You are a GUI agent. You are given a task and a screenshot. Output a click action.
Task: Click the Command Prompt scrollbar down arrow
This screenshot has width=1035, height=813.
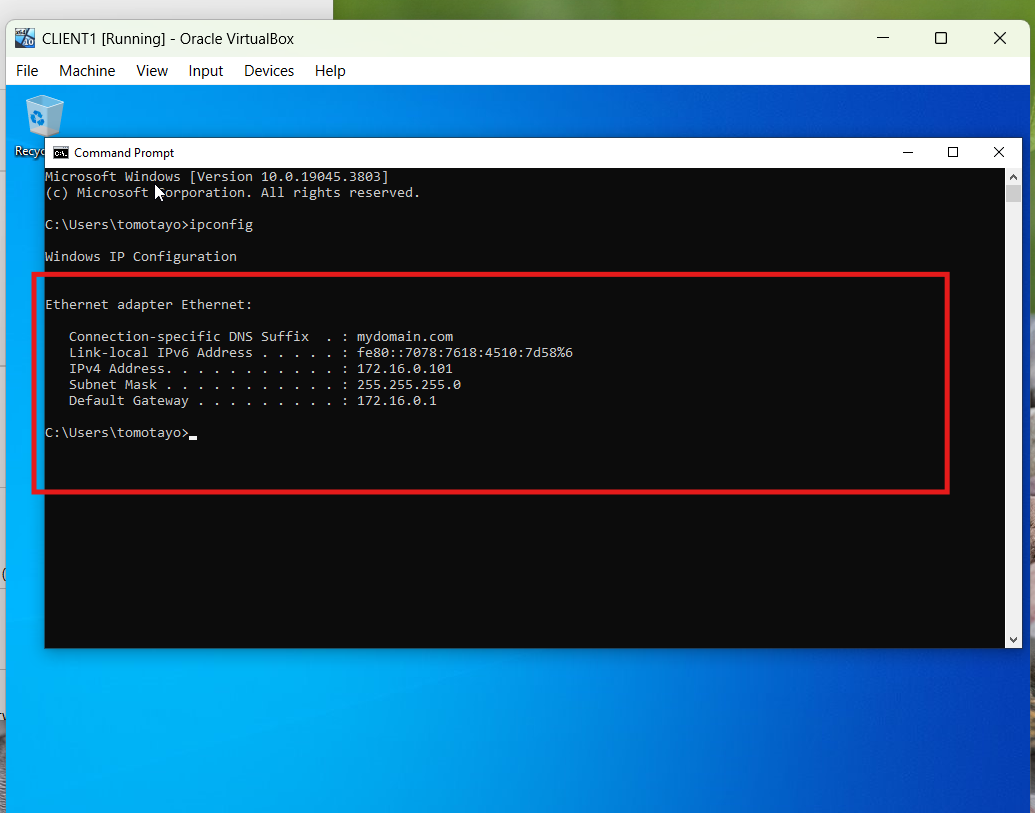tap(1013, 639)
